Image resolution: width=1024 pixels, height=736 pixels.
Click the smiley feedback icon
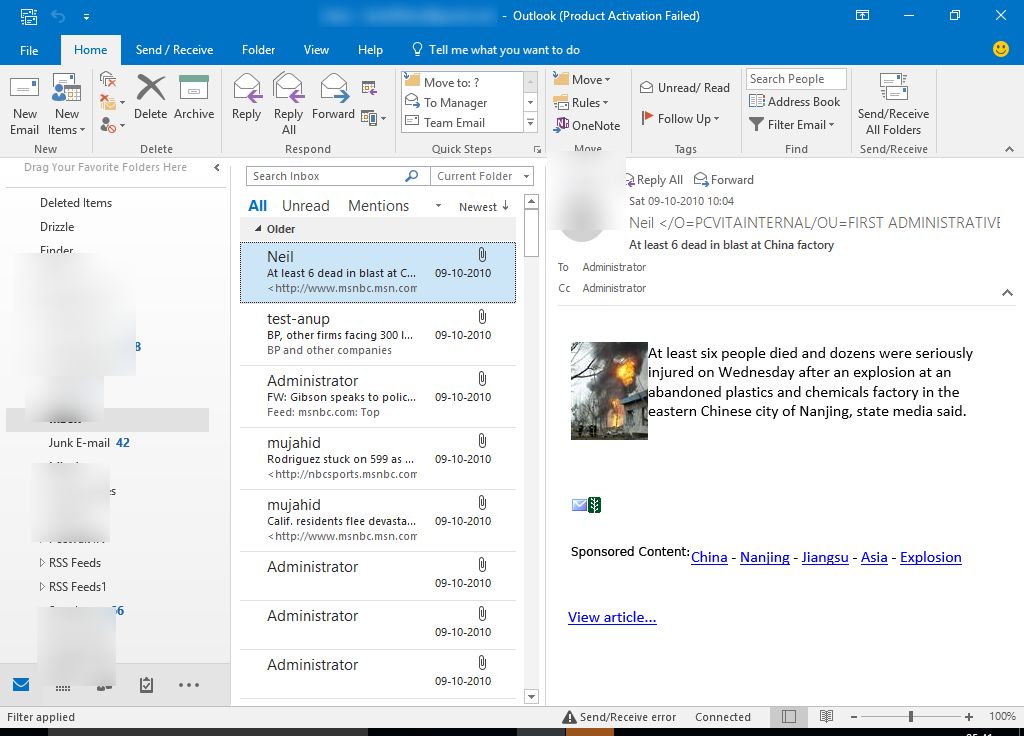1000,49
